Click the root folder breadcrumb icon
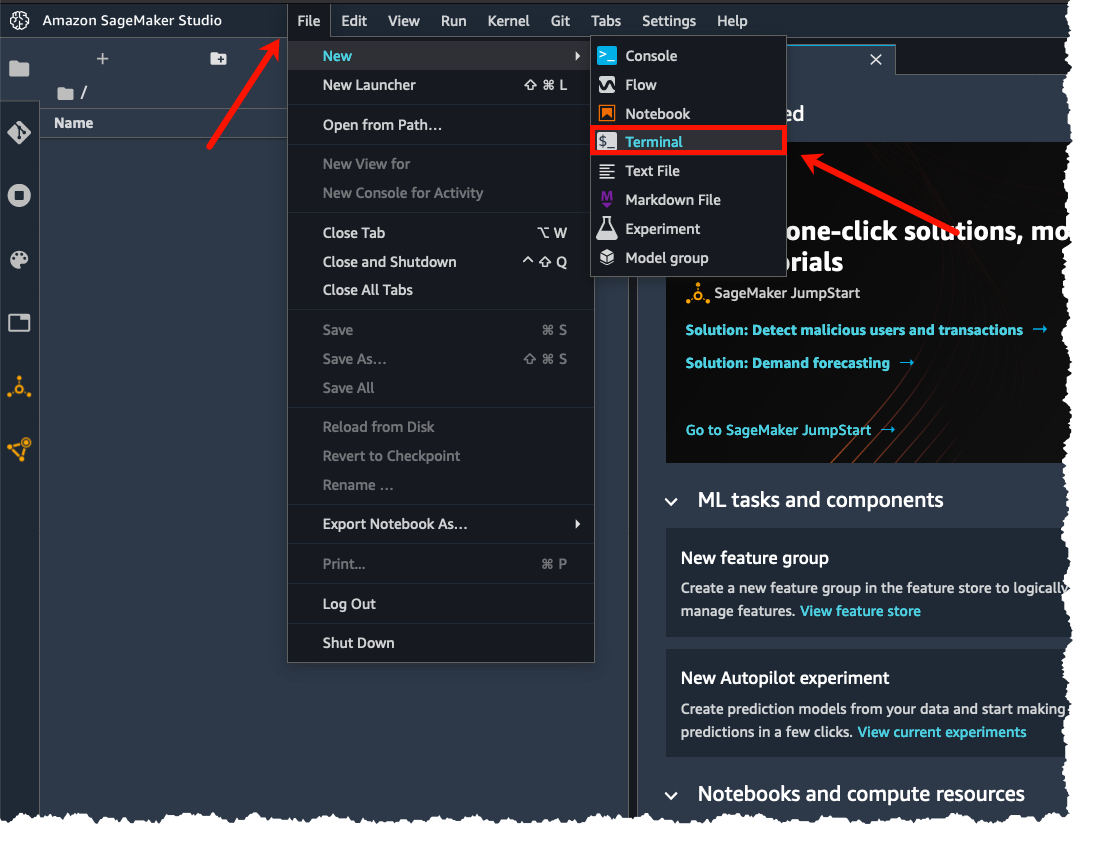 tap(65, 93)
